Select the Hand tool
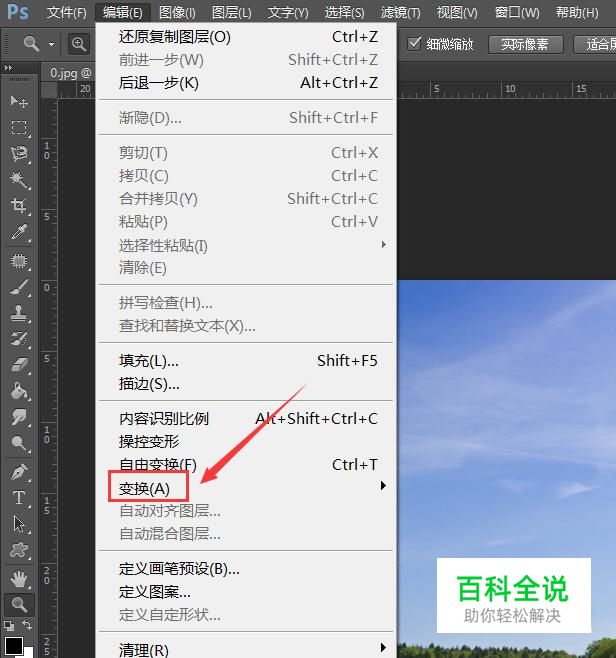Viewport: 616px width, 658px height. 19,579
